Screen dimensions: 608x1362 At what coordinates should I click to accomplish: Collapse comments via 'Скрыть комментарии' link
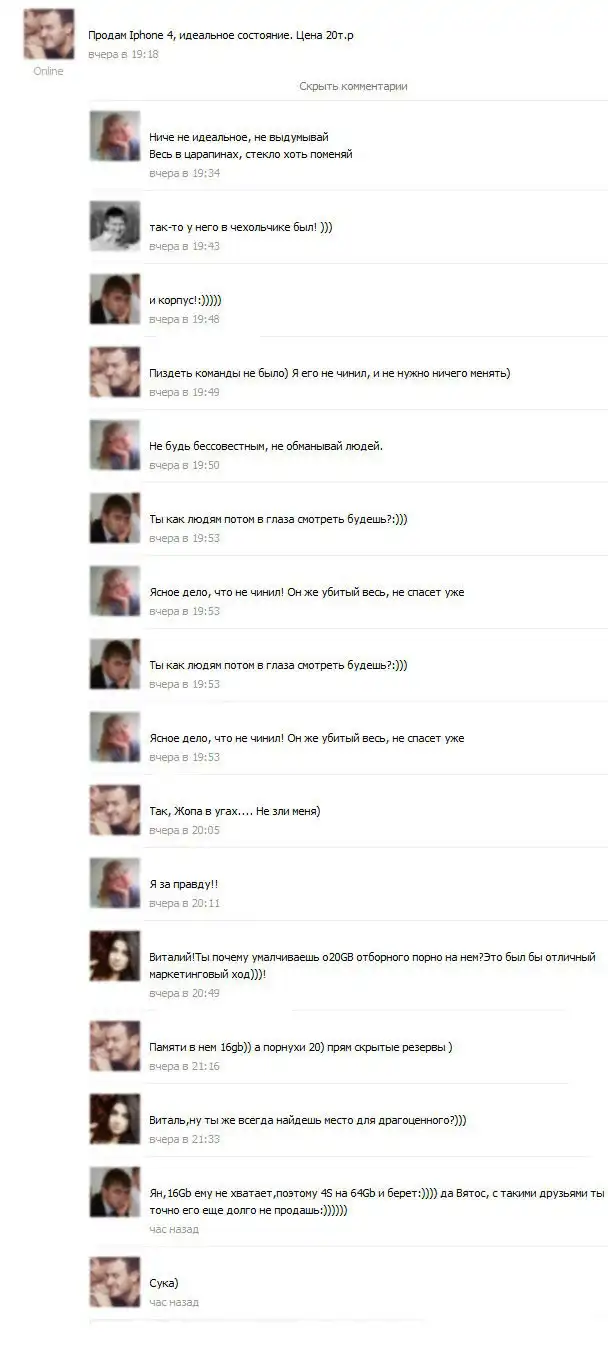(353, 87)
